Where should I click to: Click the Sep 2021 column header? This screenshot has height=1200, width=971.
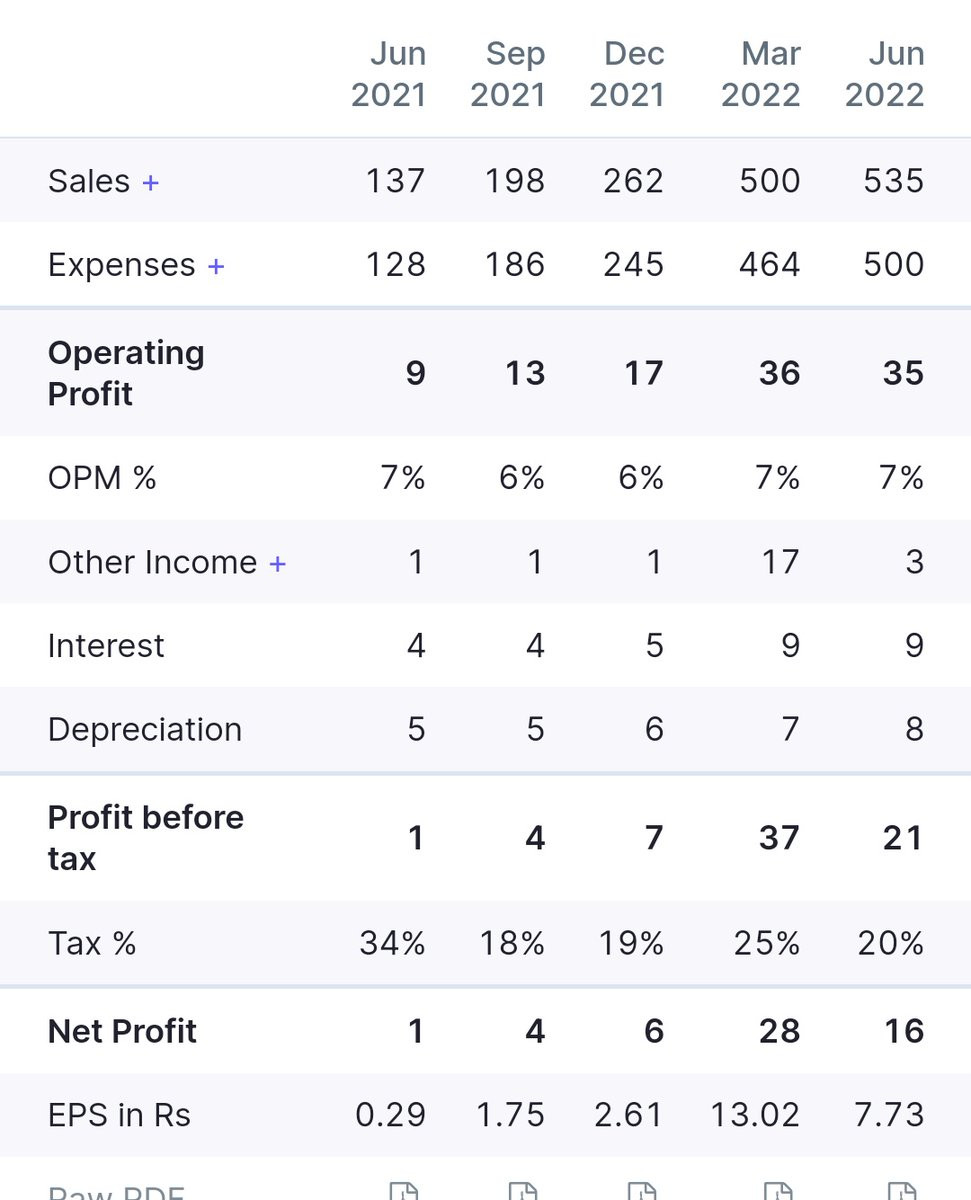click(x=508, y=74)
